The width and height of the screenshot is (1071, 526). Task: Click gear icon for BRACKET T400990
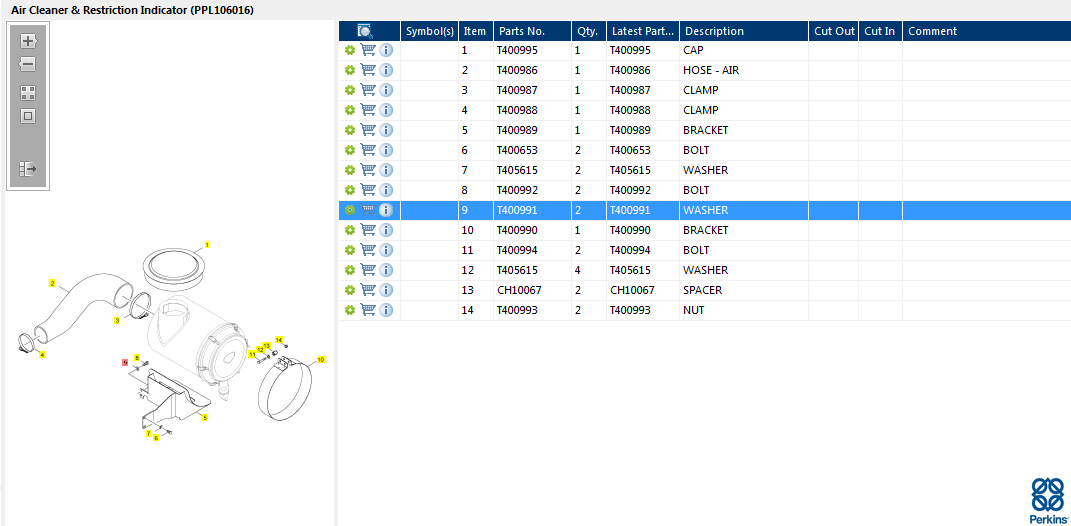pyautogui.click(x=350, y=230)
